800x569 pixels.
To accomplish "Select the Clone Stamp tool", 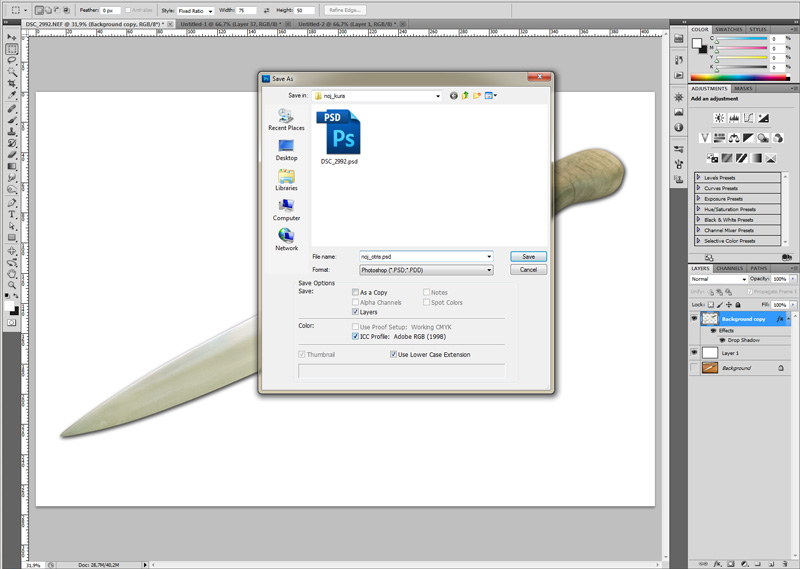I will [12, 132].
